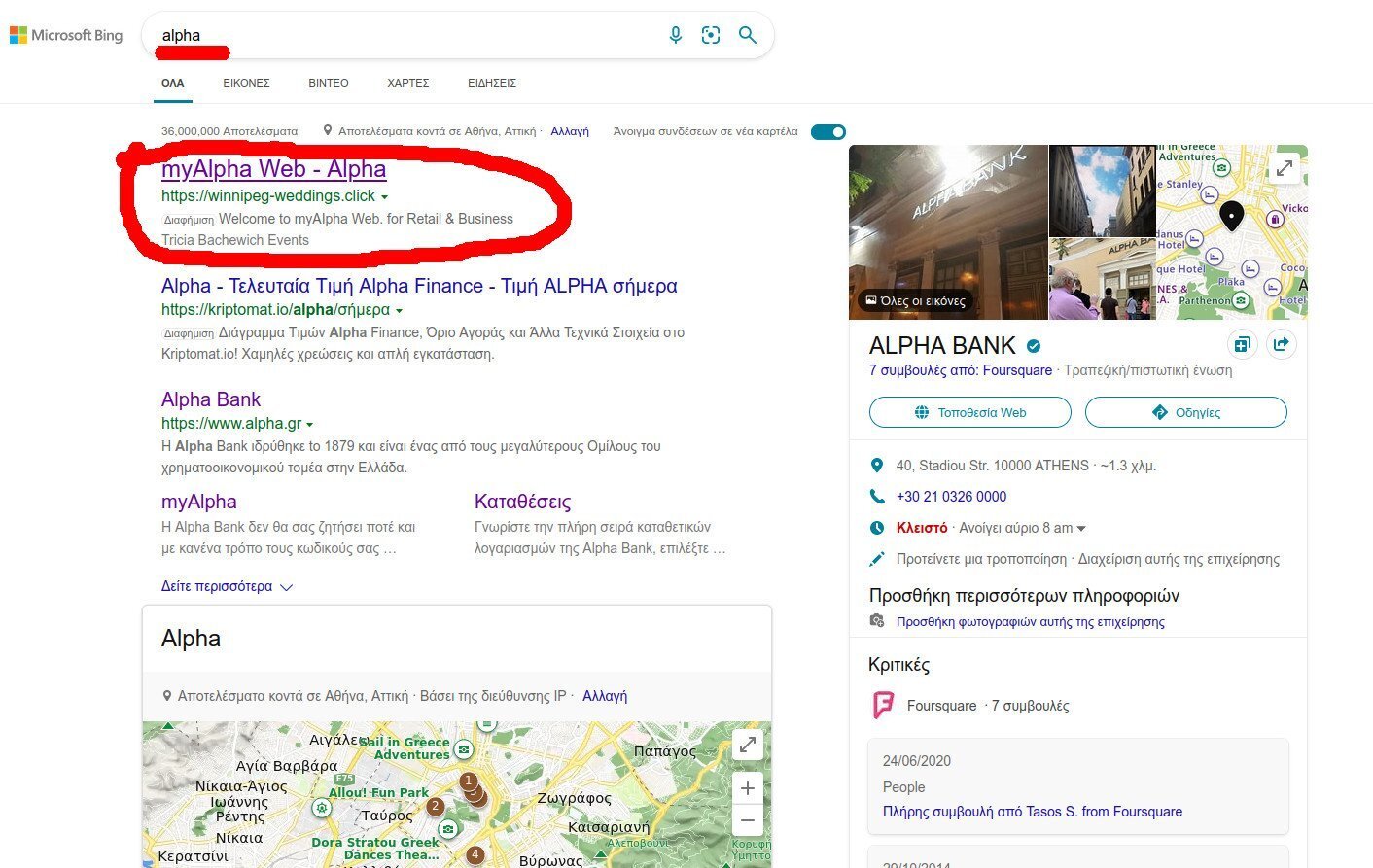Open the myAlpha sitelink
Screen dimensions: 1373x868
tap(199, 502)
